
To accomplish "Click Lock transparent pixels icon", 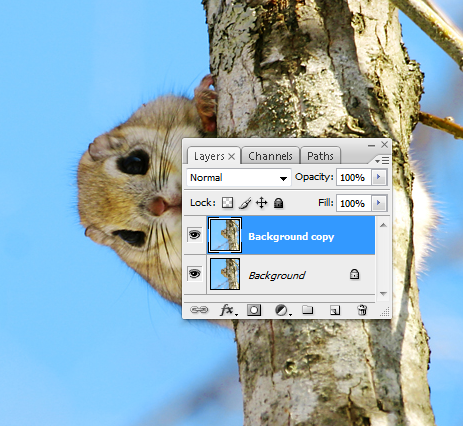I will (227, 203).
